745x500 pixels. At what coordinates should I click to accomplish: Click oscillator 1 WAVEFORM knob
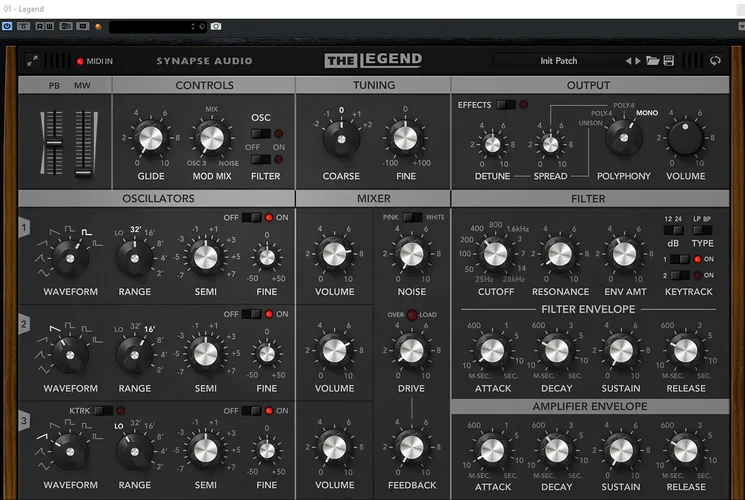pyautogui.click(x=70, y=259)
